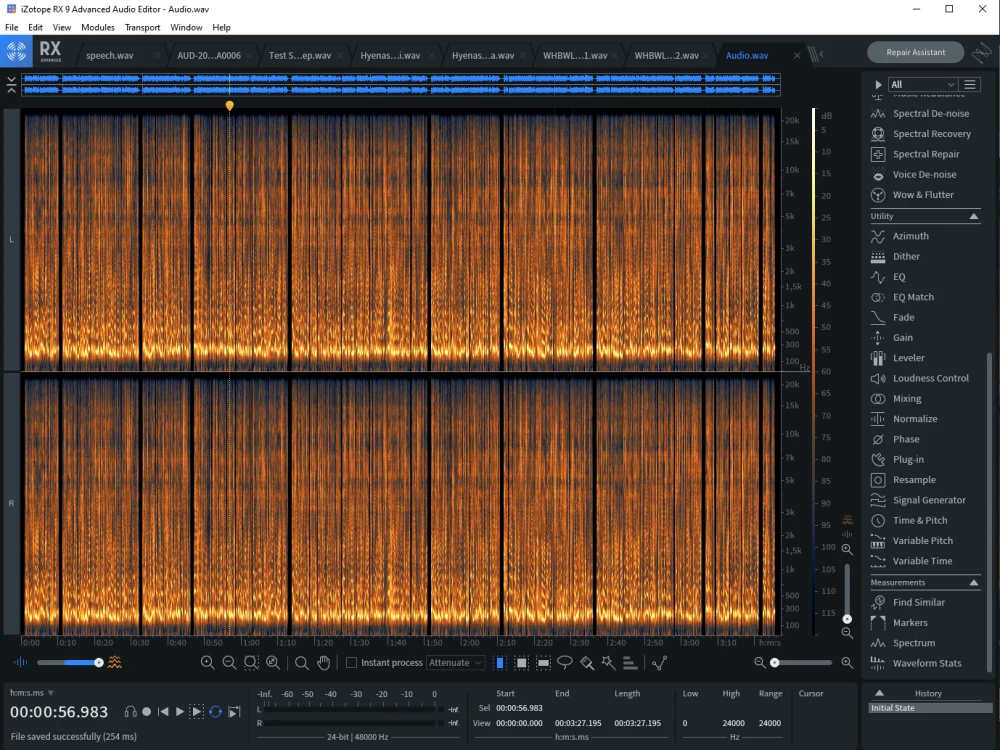This screenshot has height=750, width=1000.
Task: Collapse the waveform overview panel
Action: pyautogui.click(x=11, y=84)
